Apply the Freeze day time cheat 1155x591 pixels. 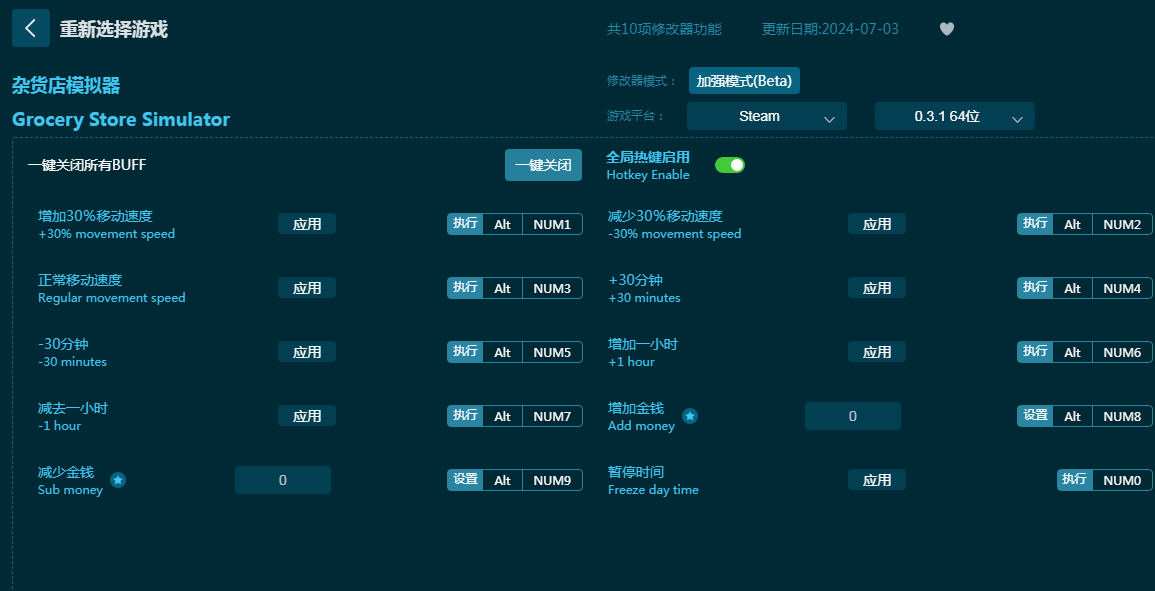pos(877,480)
